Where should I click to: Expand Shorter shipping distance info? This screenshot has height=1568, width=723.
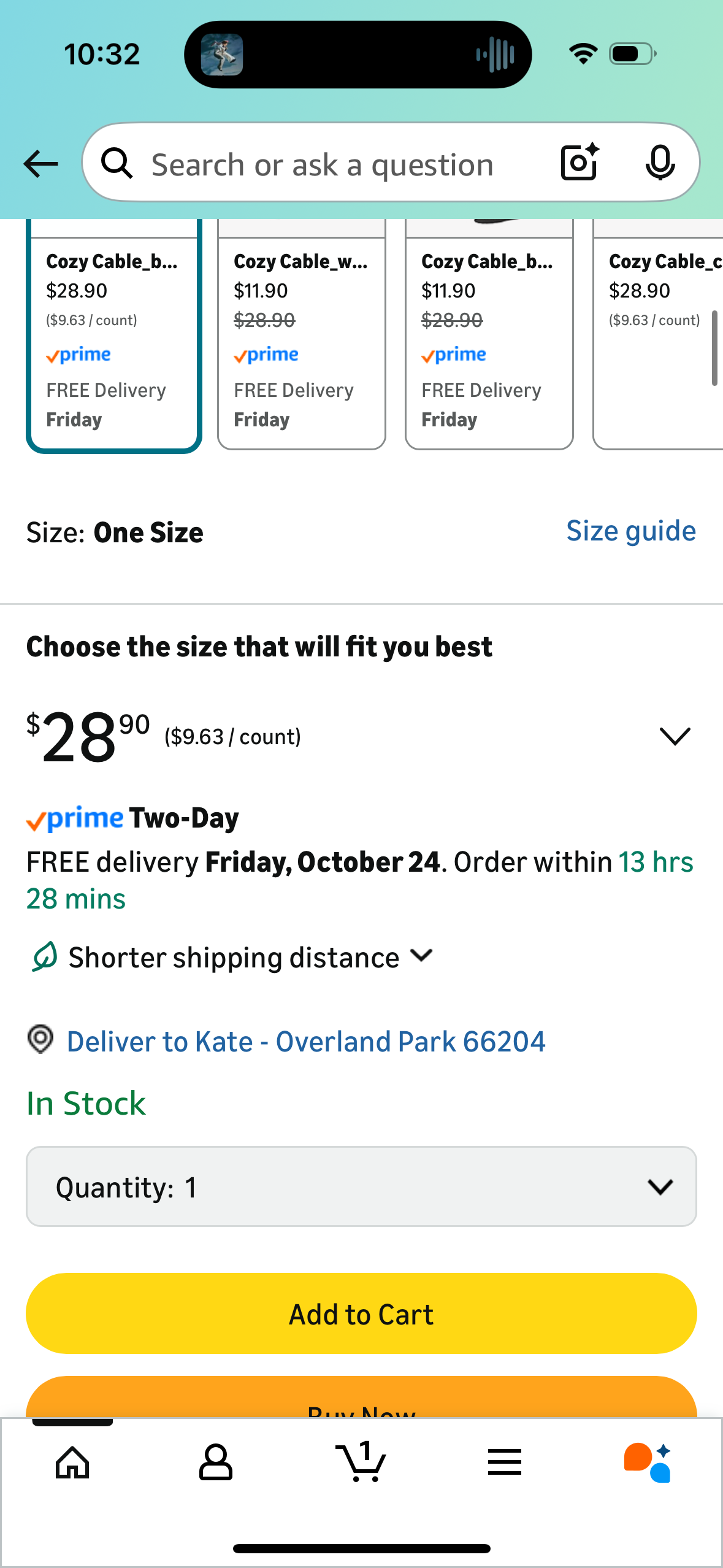[422, 956]
